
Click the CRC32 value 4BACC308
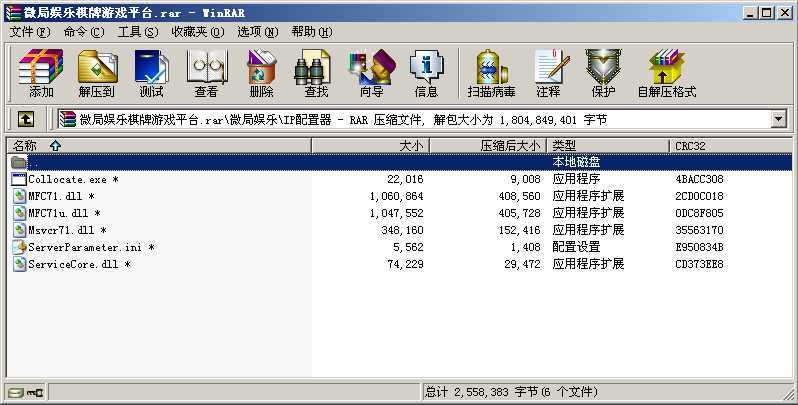tap(699, 179)
